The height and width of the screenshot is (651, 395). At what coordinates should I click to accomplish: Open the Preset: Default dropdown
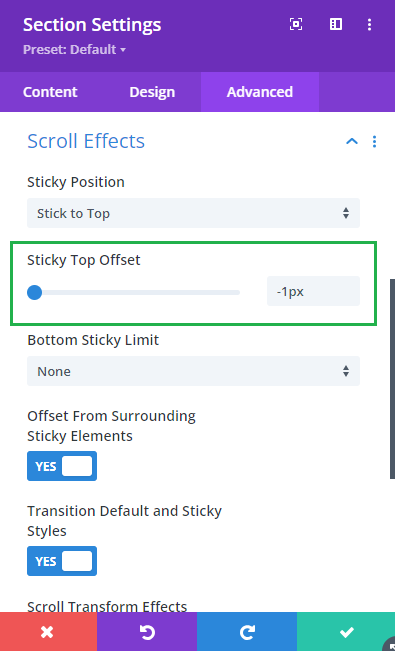pos(74,50)
